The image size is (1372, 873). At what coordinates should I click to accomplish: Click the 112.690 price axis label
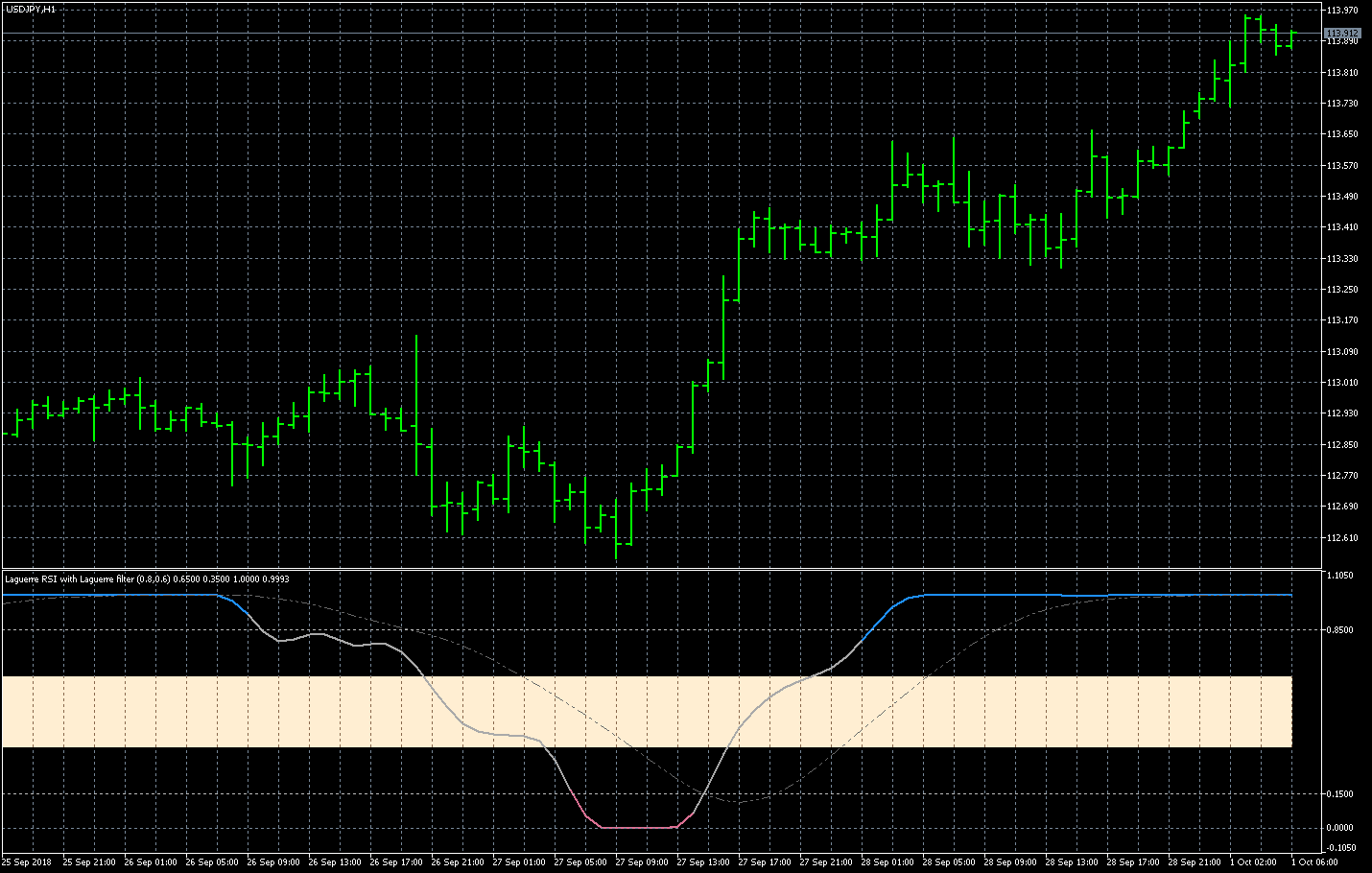[x=1342, y=507]
